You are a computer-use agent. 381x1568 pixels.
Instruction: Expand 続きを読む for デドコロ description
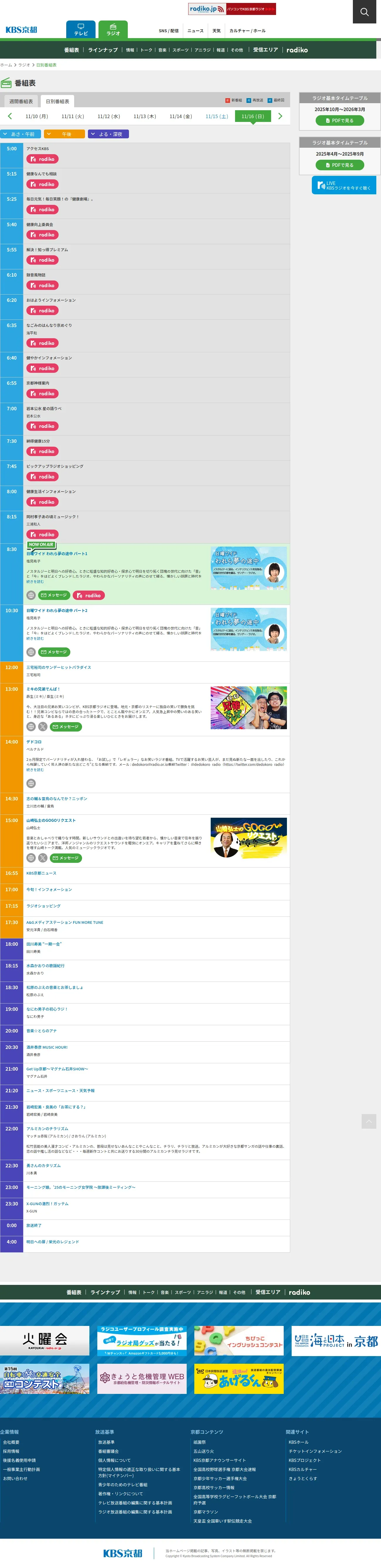35,770
